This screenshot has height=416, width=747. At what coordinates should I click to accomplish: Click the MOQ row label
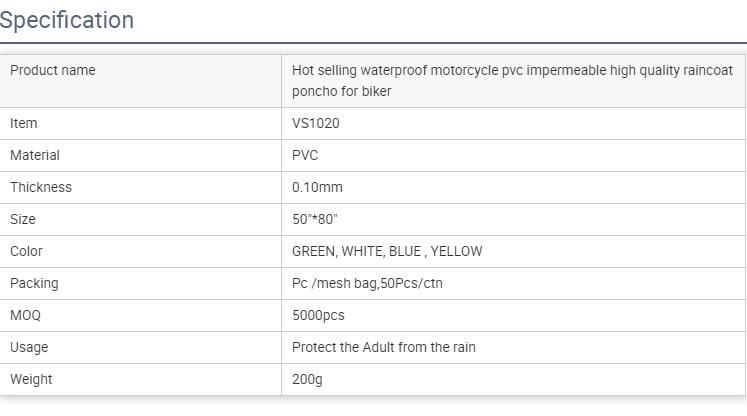click(x=25, y=315)
